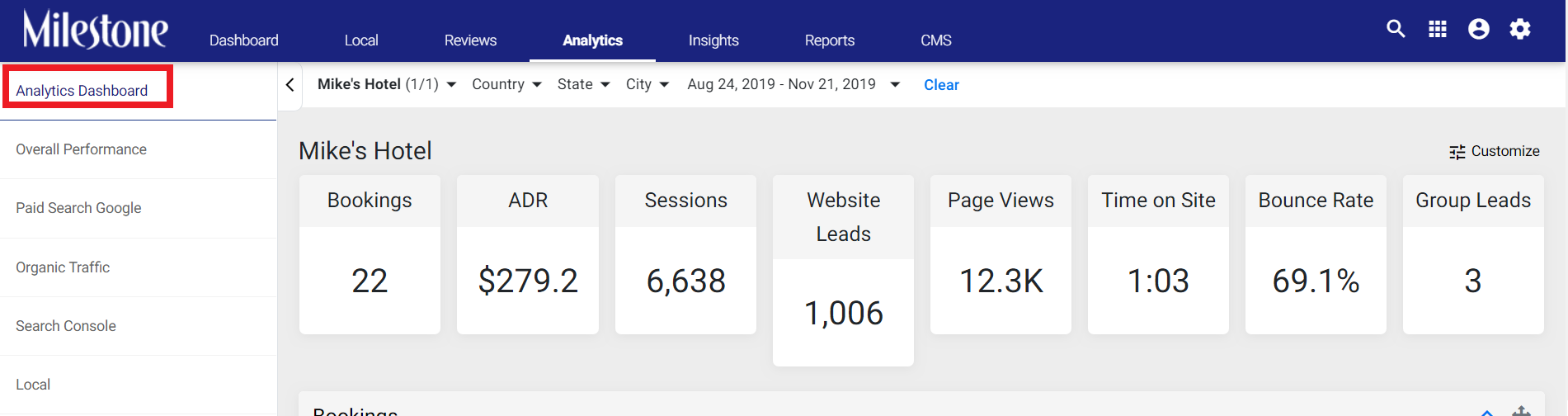Viewport: 1568px width, 416px height.
Task: Open Overall Performance in sidebar
Action: click(x=81, y=149)
